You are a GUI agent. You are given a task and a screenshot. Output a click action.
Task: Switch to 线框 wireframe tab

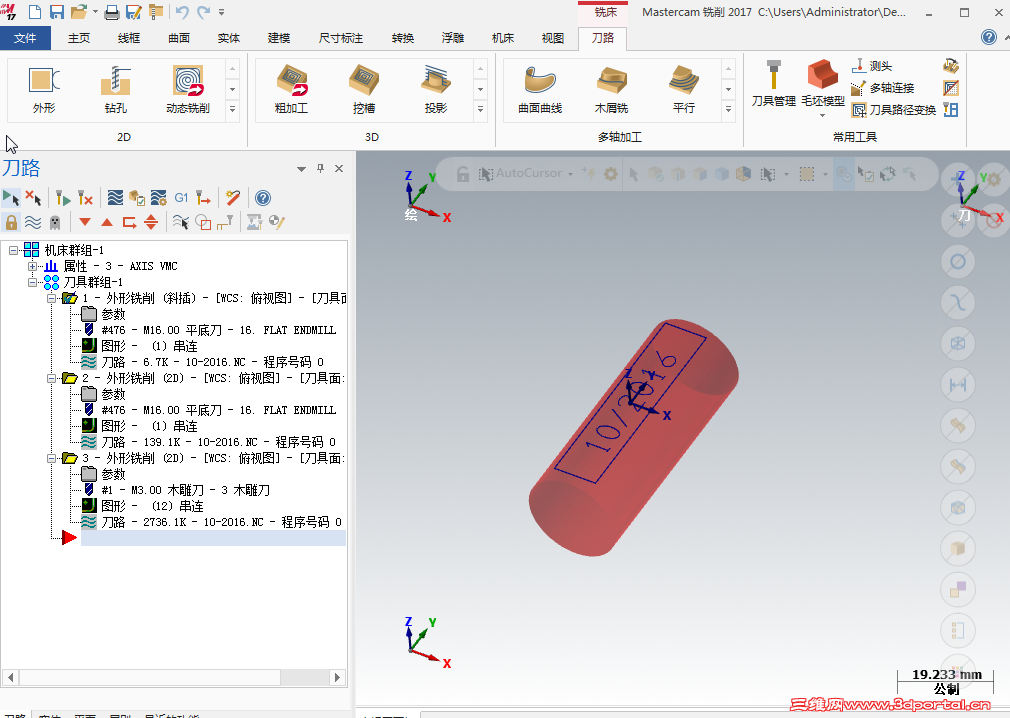(129, 38)
